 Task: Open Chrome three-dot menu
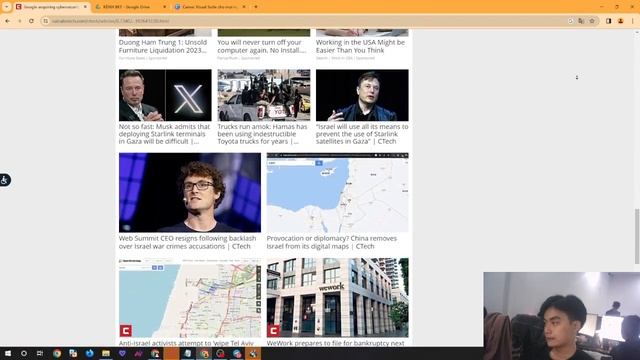[x=633, y=21]
